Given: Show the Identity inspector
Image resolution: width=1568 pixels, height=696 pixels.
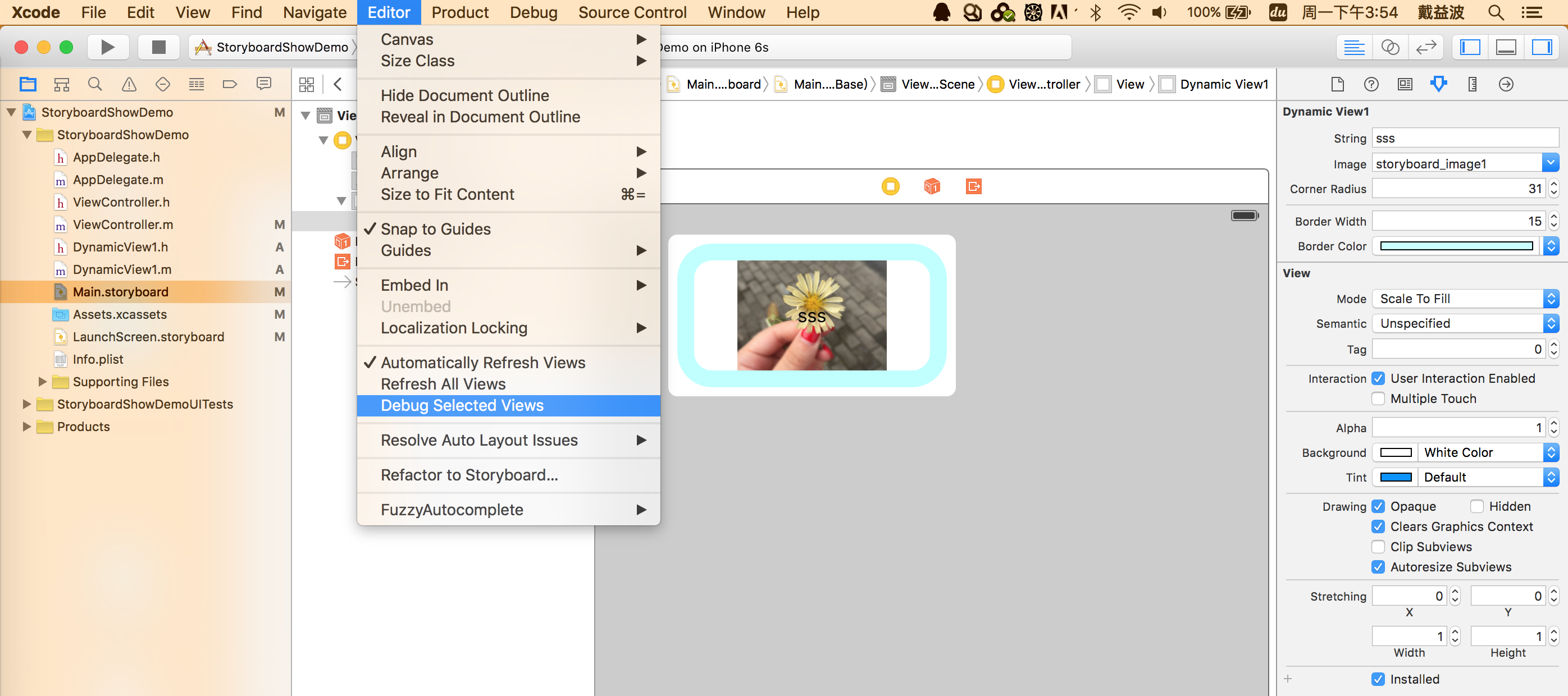Looking at the screenshot, I should coord(1405,84).
